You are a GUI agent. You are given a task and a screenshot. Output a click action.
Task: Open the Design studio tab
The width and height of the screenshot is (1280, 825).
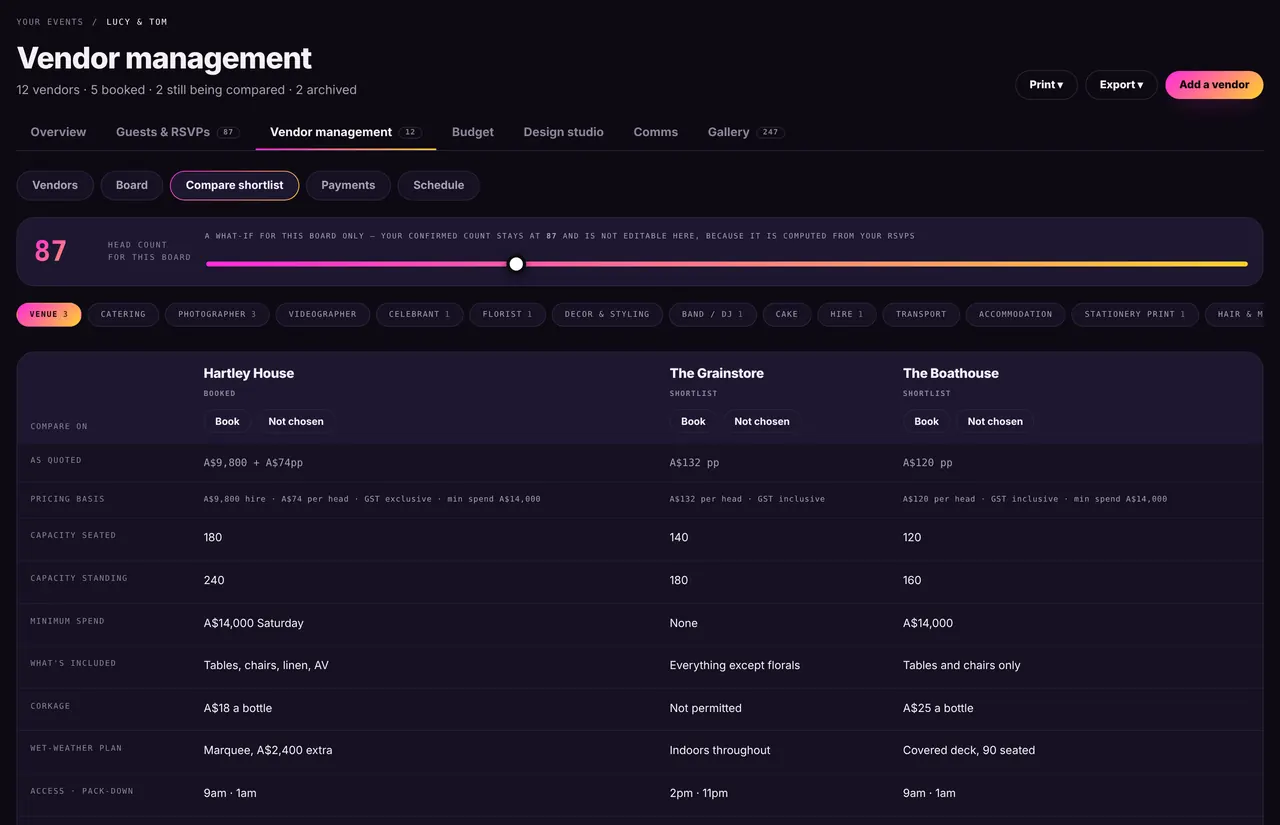tap(564, 132)
